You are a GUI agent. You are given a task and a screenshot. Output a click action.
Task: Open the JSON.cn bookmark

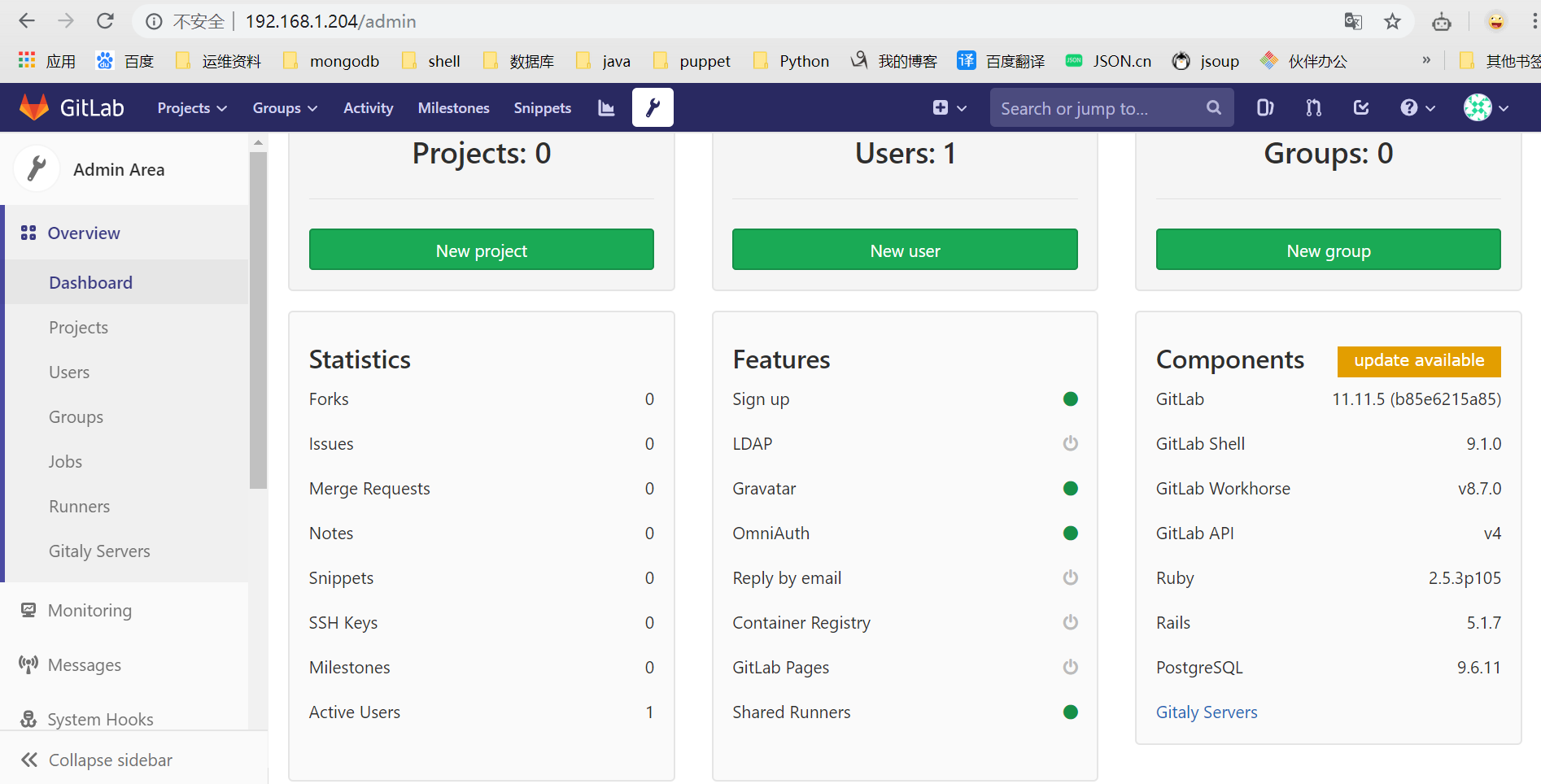(x=1109, y=61)
